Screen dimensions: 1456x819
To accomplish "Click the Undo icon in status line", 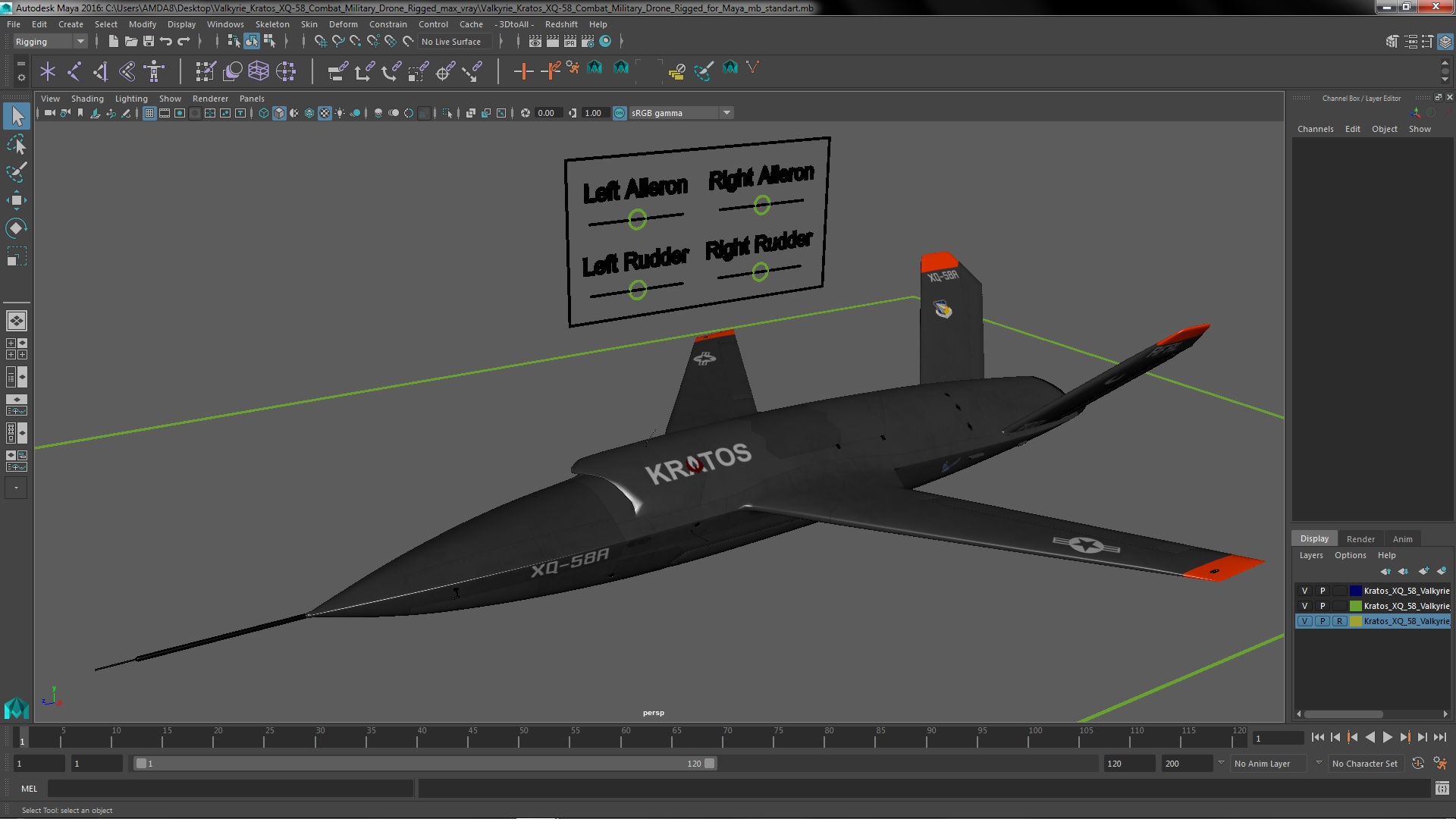I will point(166,42).
